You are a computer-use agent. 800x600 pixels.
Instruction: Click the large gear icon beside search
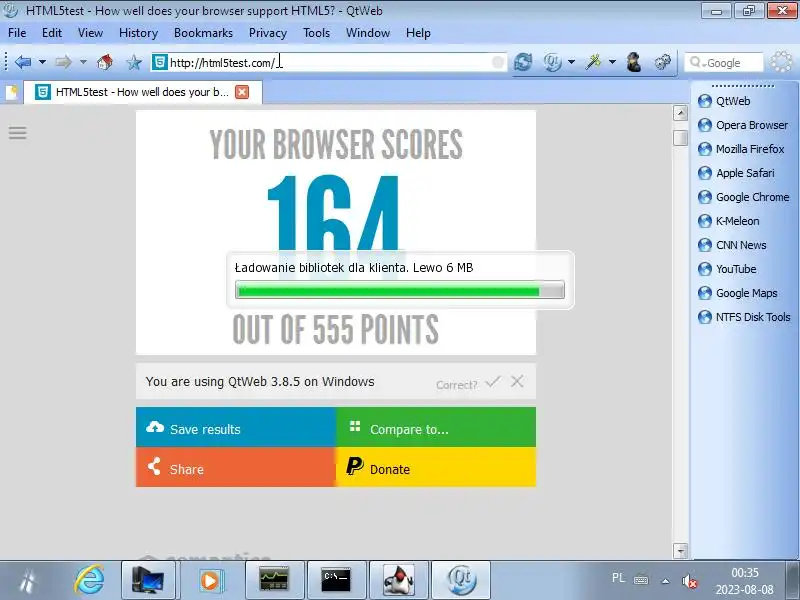point(782,62)
